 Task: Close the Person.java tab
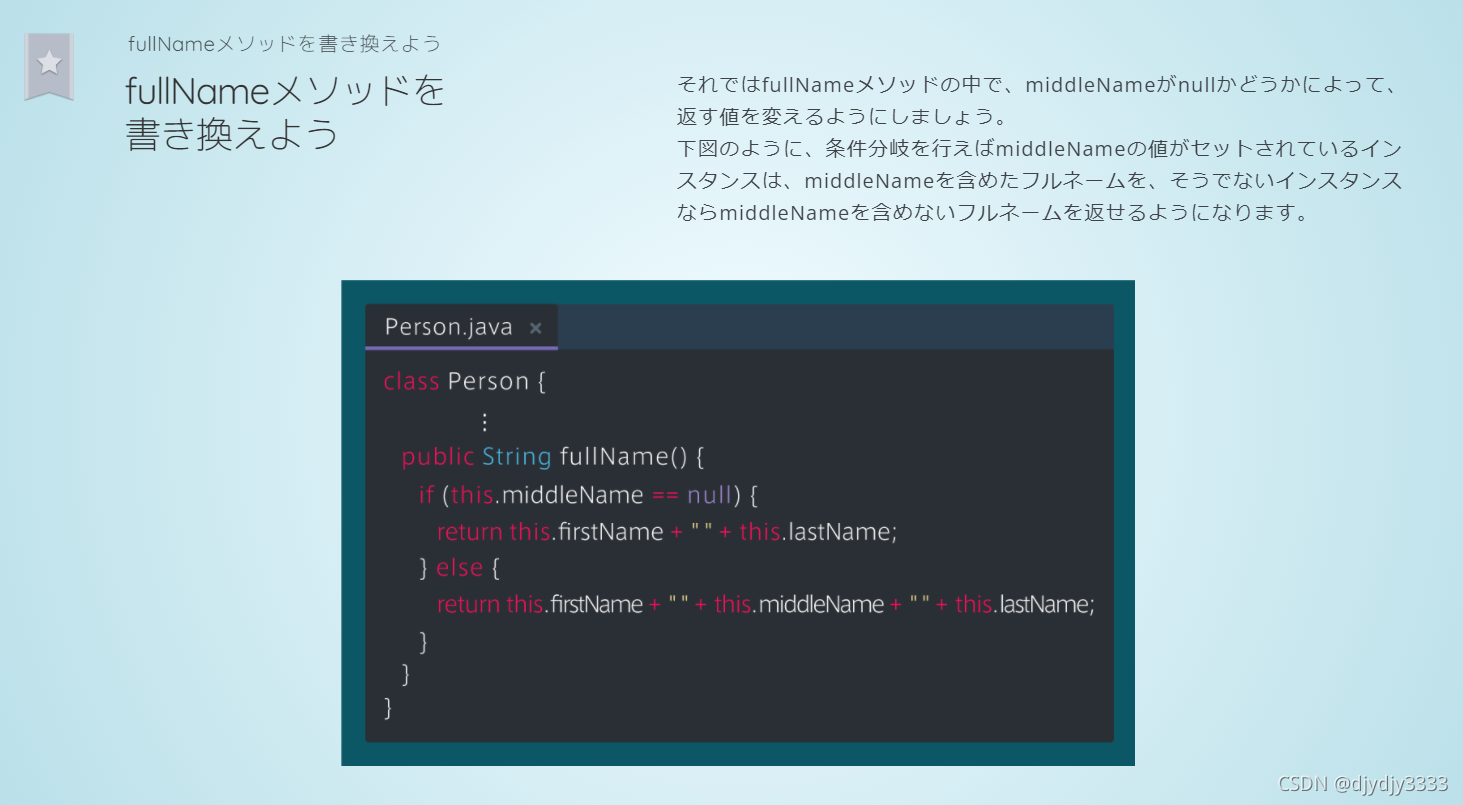(x=536, y=328)
